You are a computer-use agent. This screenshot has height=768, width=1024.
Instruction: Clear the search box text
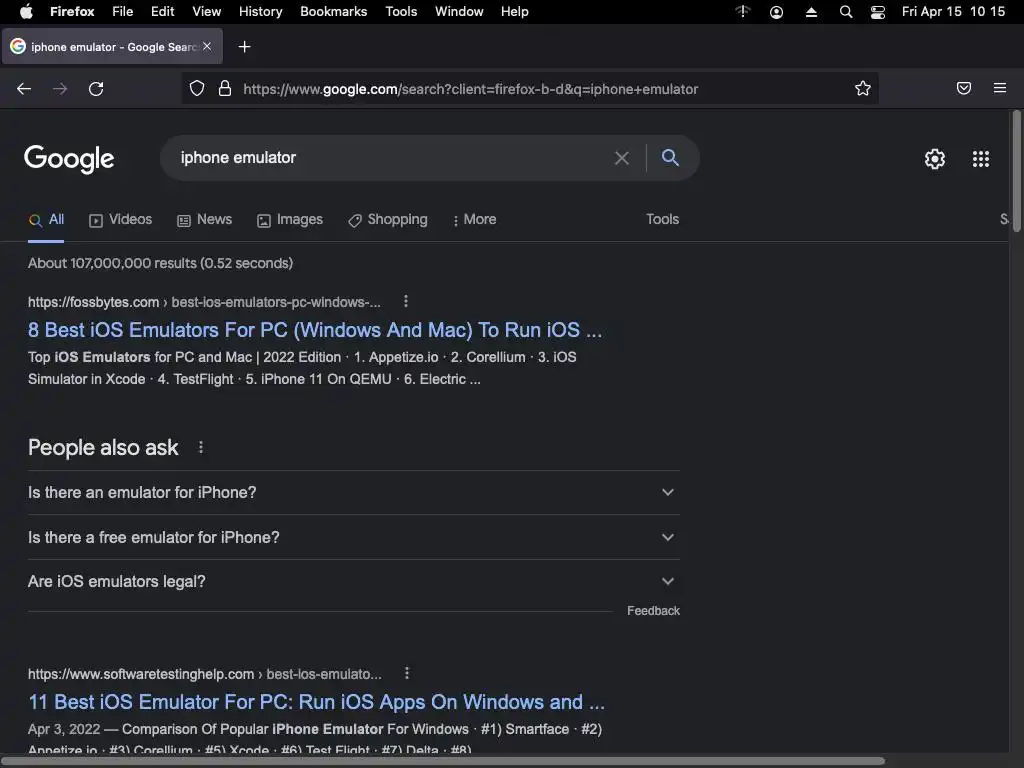622,158
